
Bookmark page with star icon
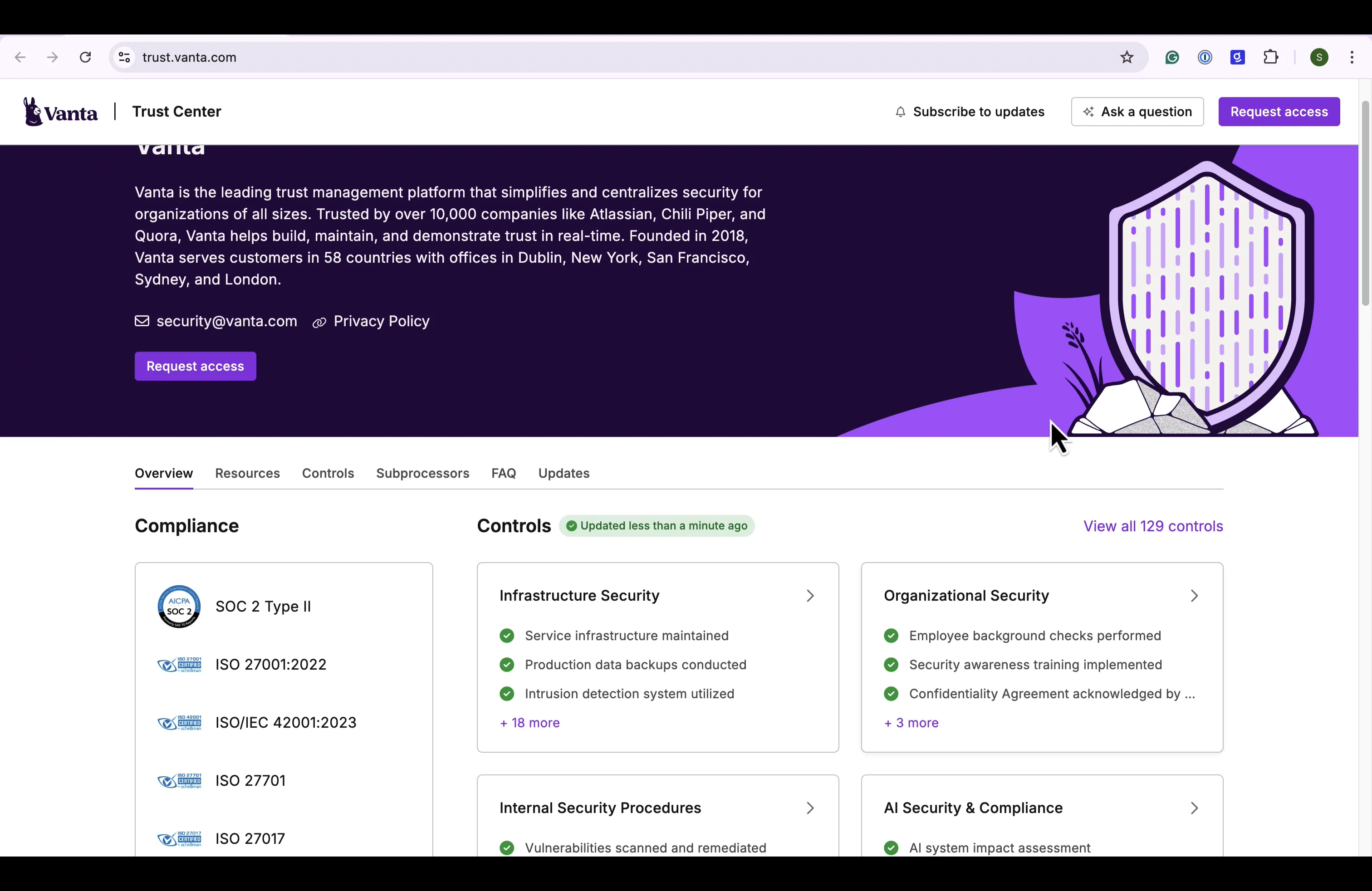[x=1127, y=57]
